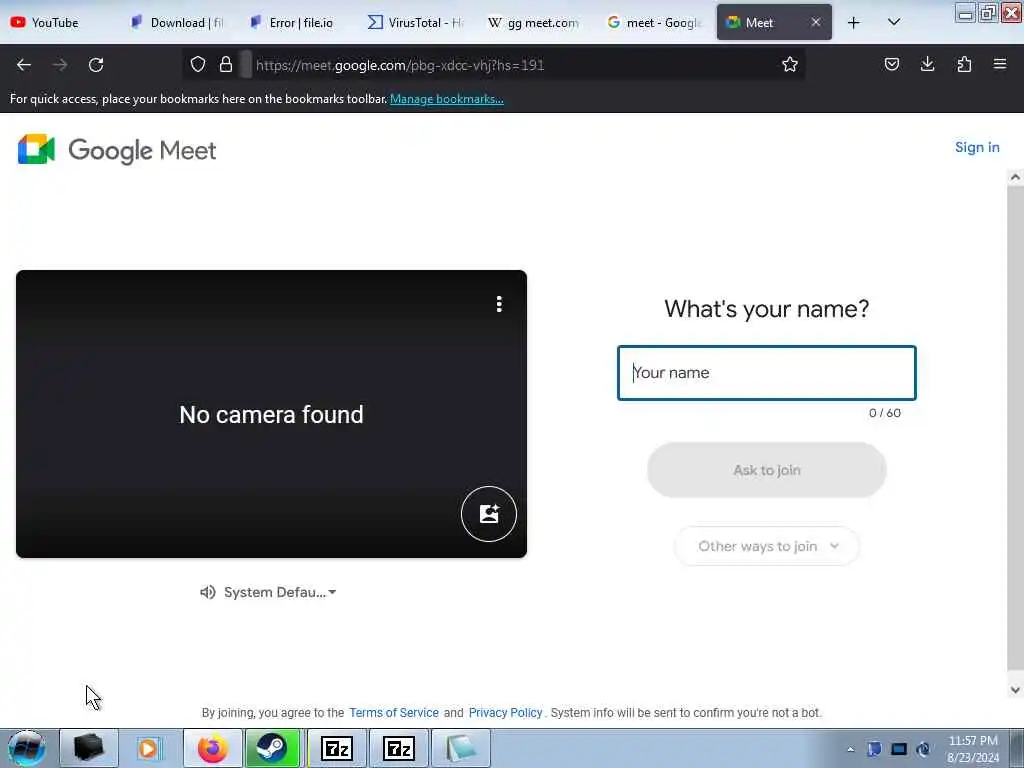Click the address bar URL
This screenshot has width=1024, height=768.
(400, 65)
